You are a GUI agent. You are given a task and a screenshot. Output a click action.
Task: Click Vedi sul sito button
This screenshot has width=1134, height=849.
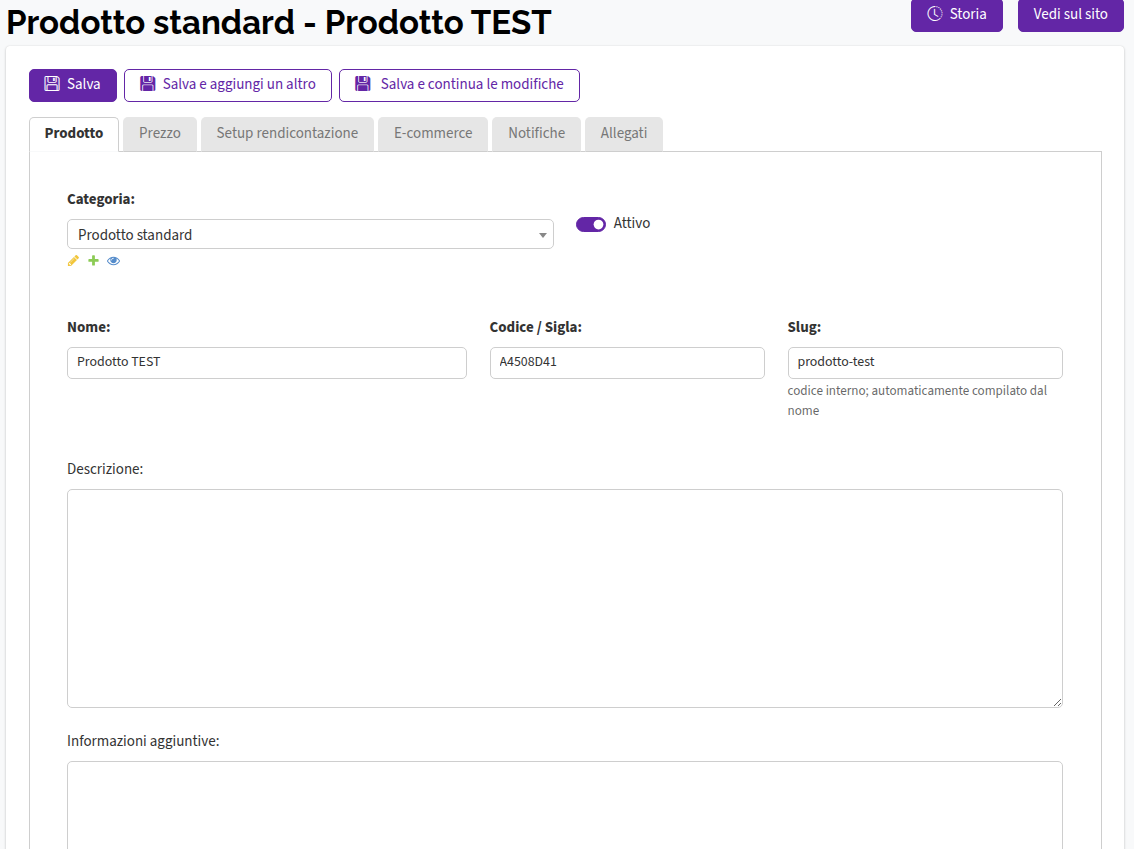click(x=1070, y=15)
